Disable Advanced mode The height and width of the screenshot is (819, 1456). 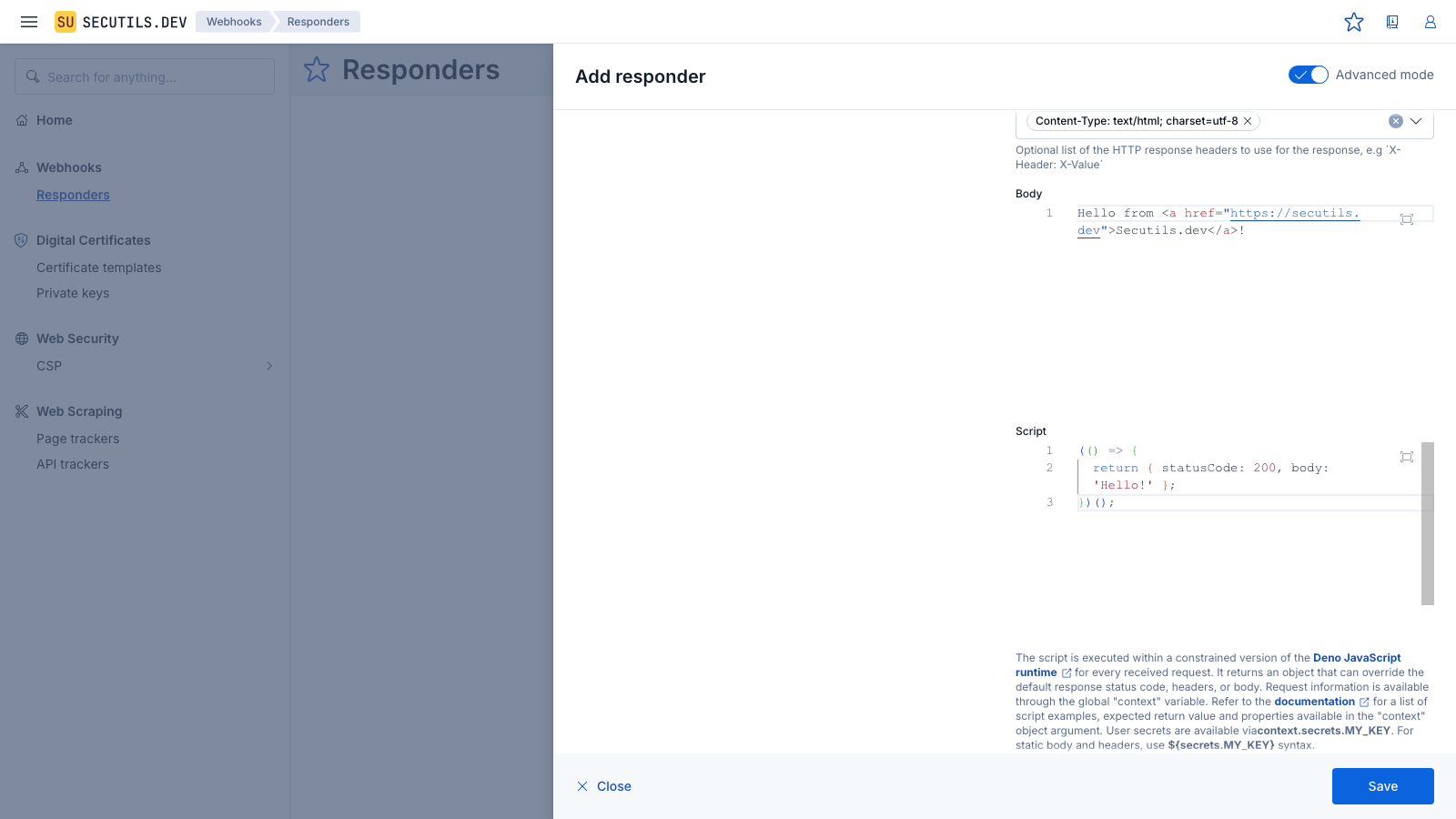(x=1309, y=75)
